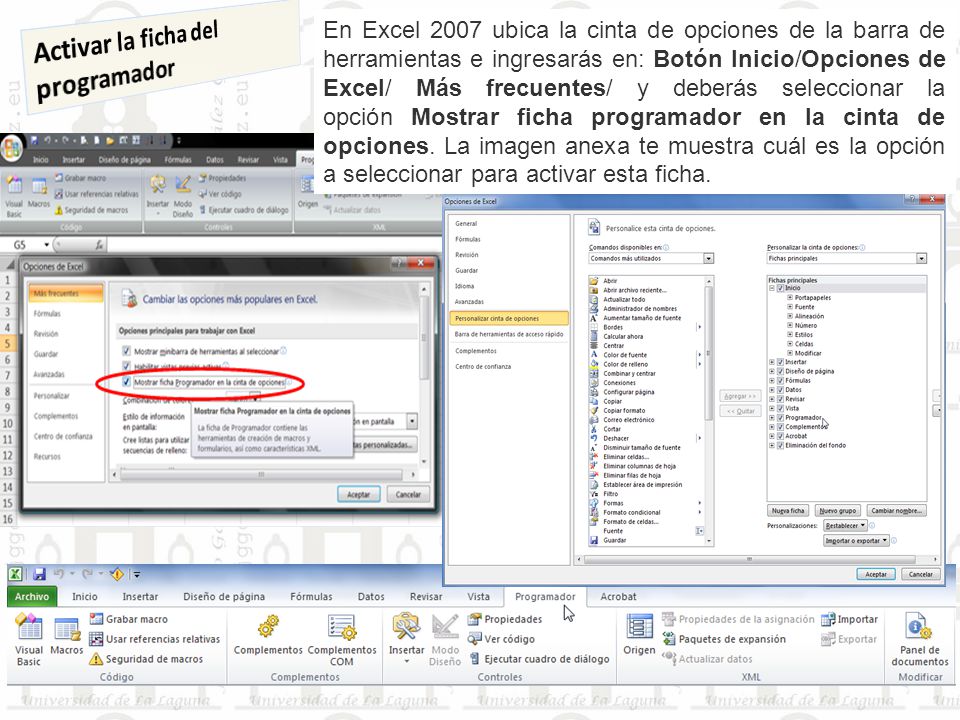Switch to the Acrobat tab
960x720 pixels.
pos(618,596)
